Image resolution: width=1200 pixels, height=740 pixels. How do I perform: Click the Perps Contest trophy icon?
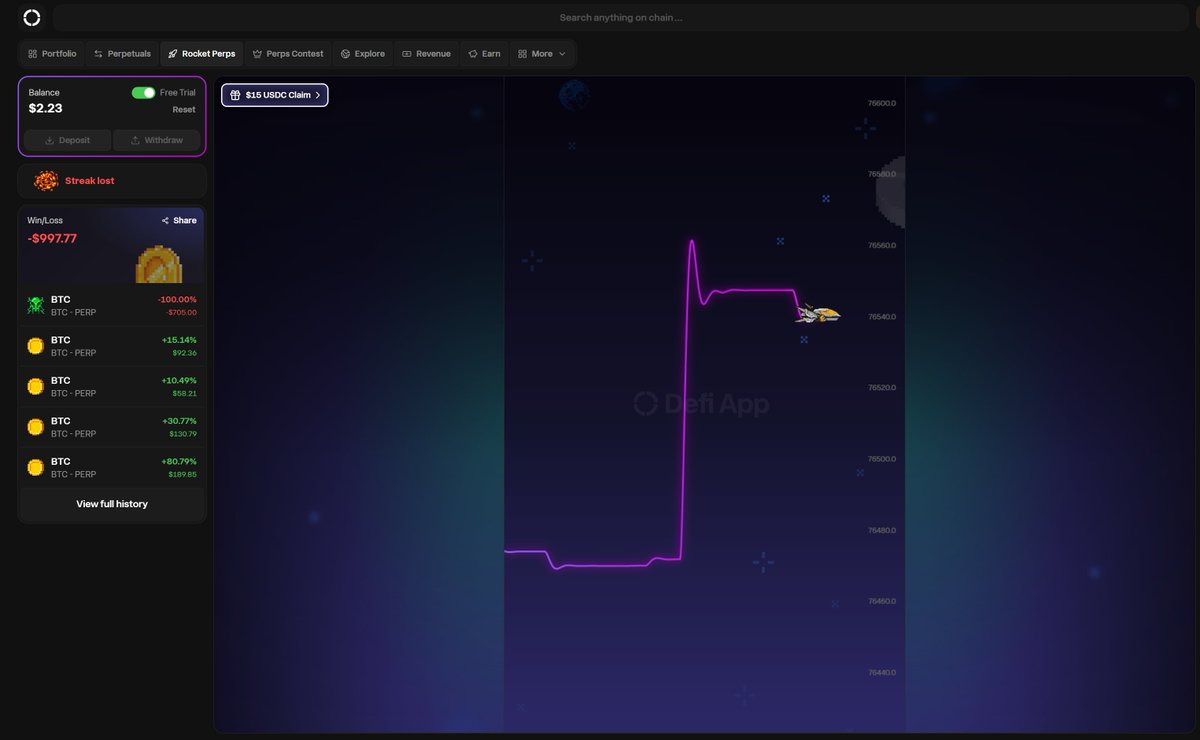[257, 54]
